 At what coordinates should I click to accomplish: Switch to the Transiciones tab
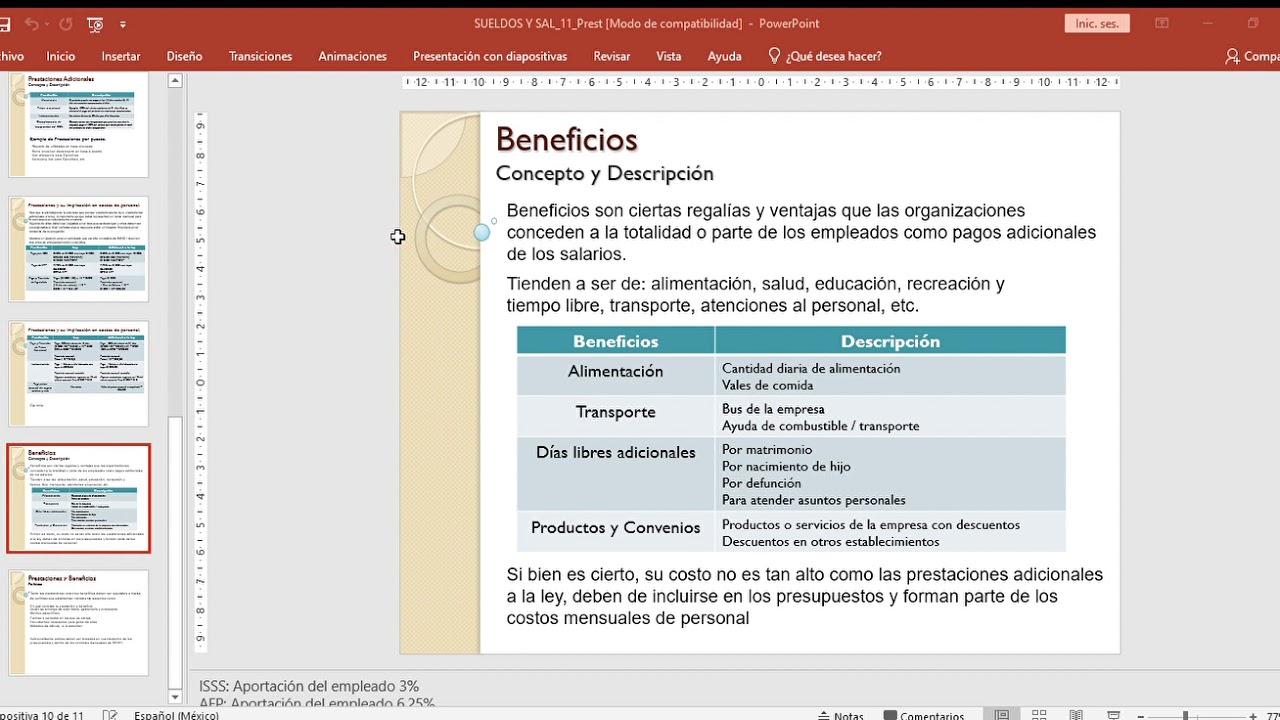point(260,56)
